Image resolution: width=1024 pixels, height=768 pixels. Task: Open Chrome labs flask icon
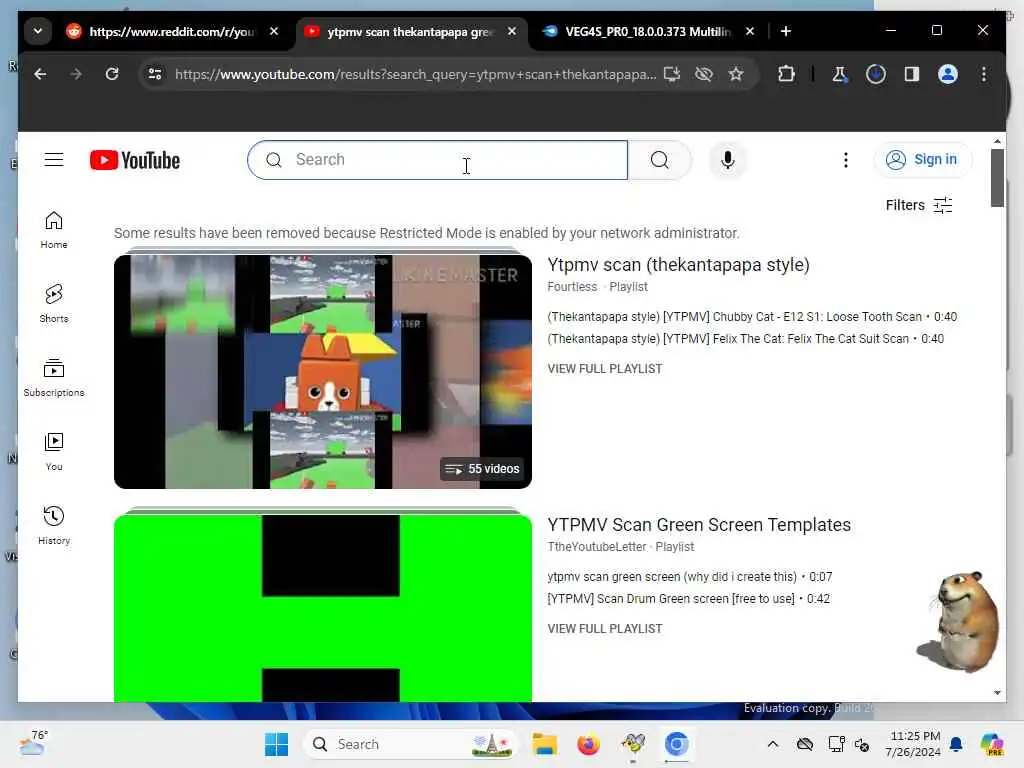click(x=840, y=74)
